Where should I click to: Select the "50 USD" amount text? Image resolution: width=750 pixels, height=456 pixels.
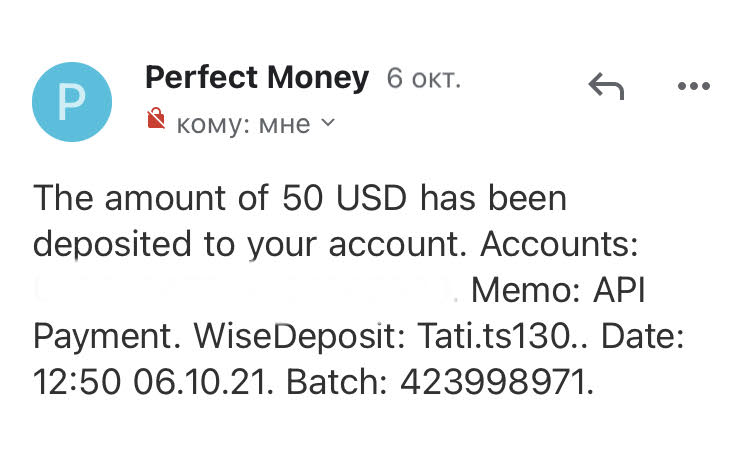(339, 198)
